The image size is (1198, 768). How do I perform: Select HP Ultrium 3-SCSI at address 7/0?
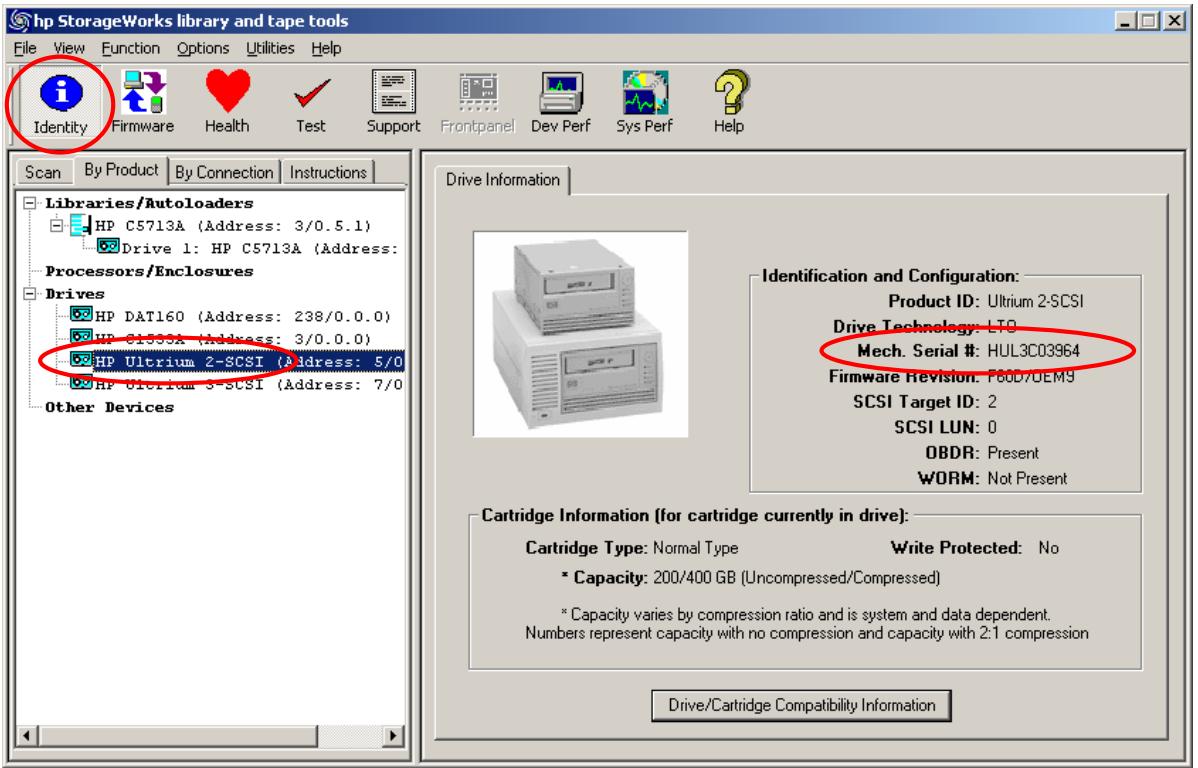[248, 384]
